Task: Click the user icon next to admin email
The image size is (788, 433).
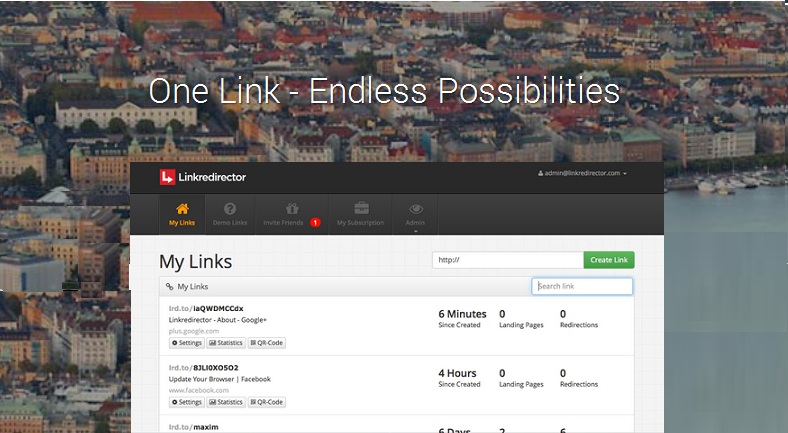Action: pyautogui.click(x=540, y=173)
